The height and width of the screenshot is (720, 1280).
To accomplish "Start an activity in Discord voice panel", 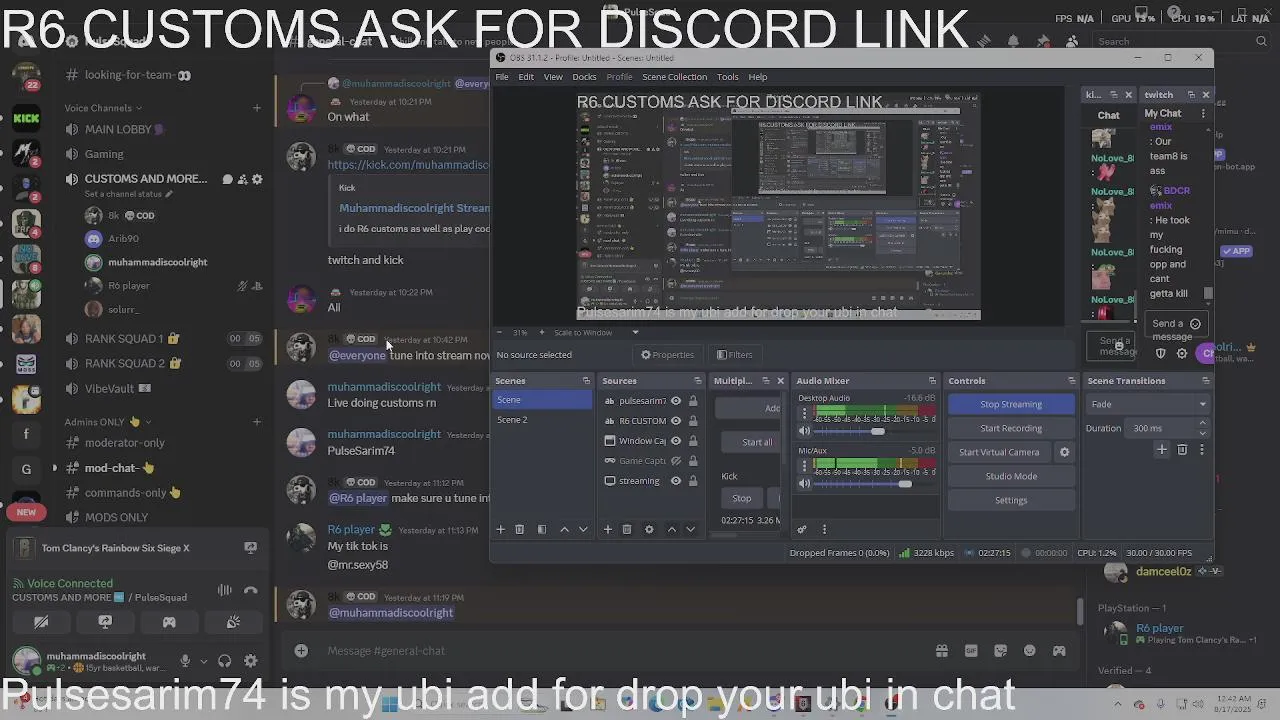I will point(169,622).
